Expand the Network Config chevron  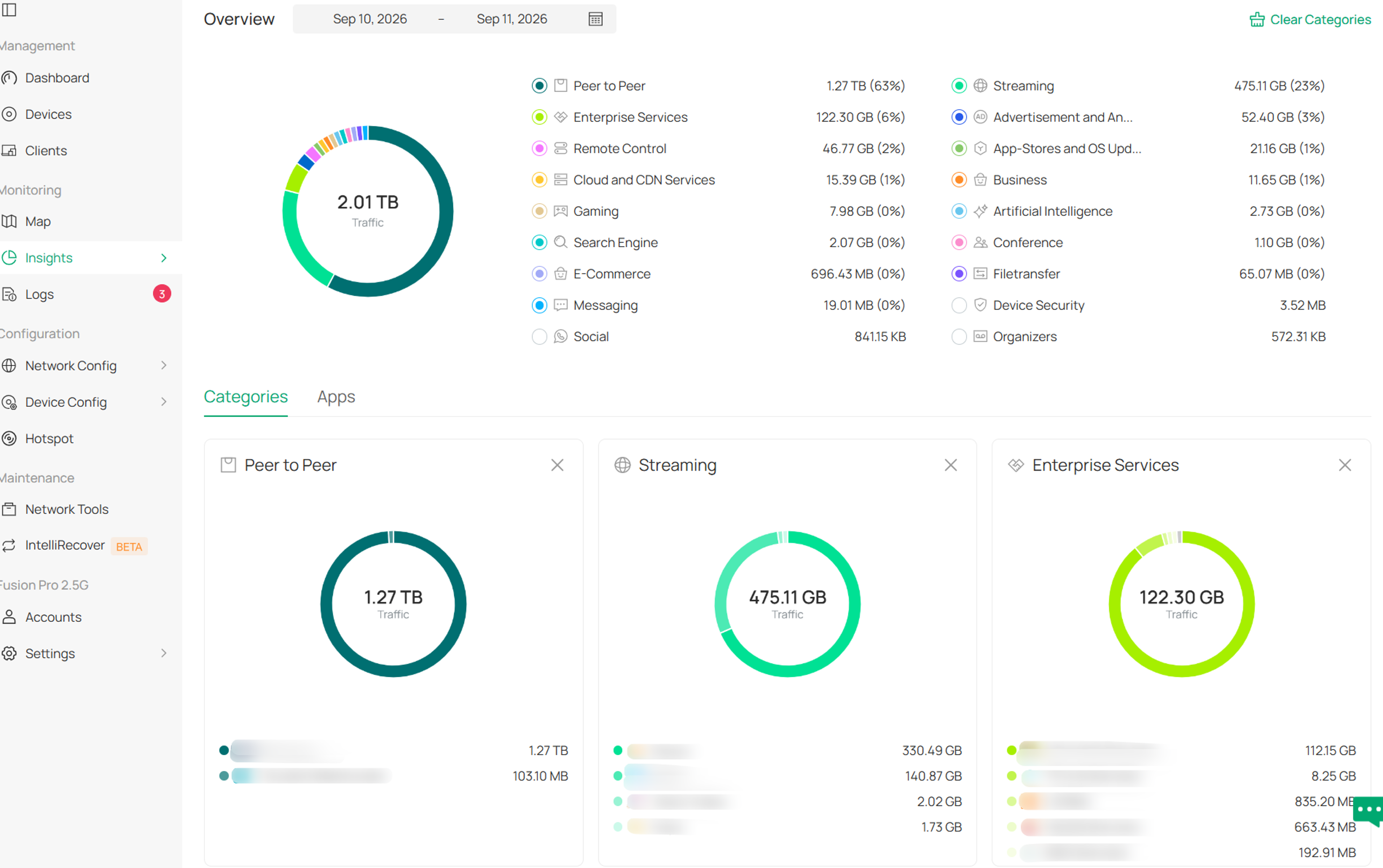pyautogui.click(x=164, y=365)
